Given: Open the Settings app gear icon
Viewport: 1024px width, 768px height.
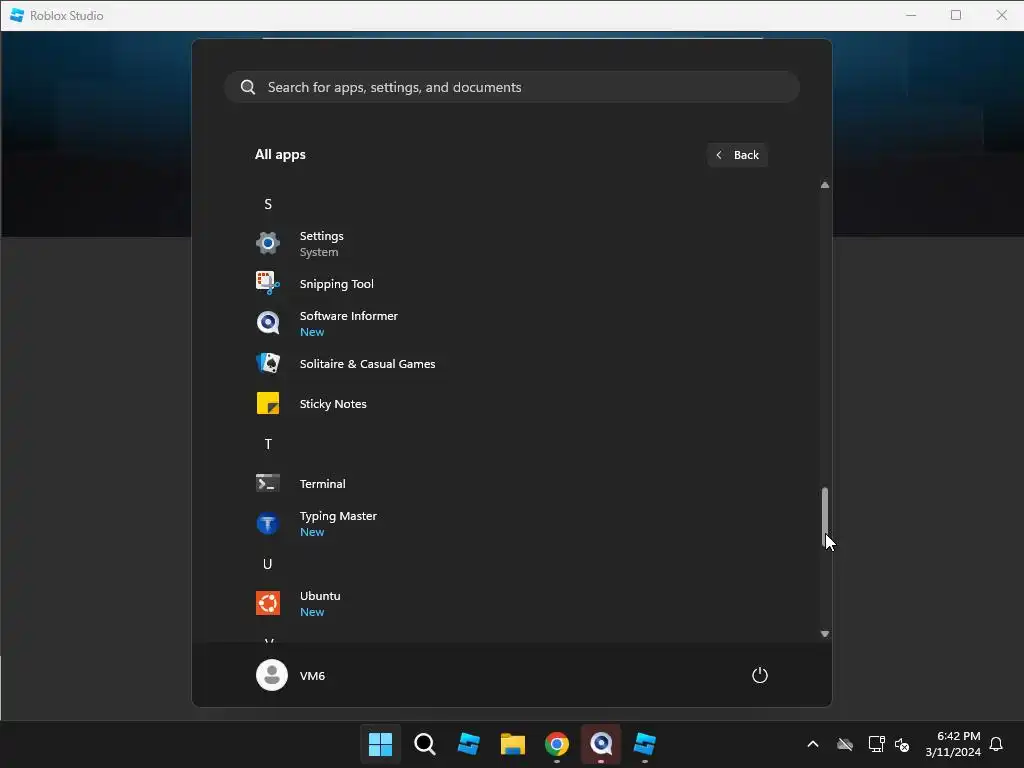Looking at the screenshot, I should click(x=268, y=244).
